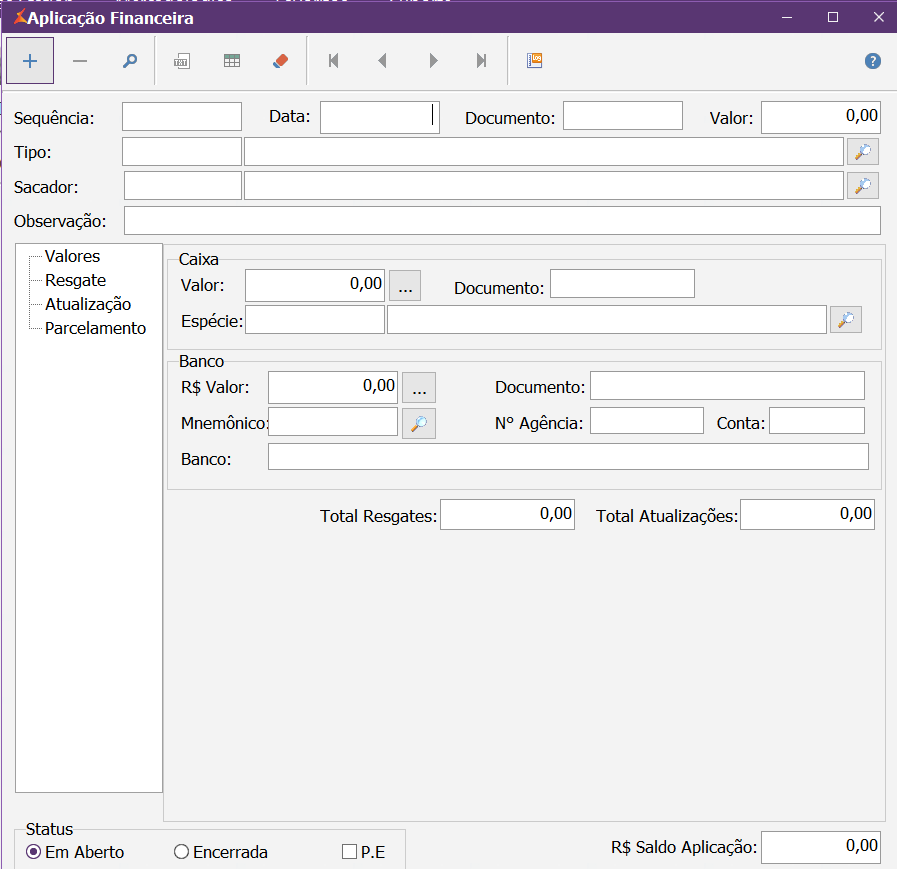This screenshot has height=869, width=897.
Task: Click the ellipsis button beside R$ Valor
Action: click(419, 387)
